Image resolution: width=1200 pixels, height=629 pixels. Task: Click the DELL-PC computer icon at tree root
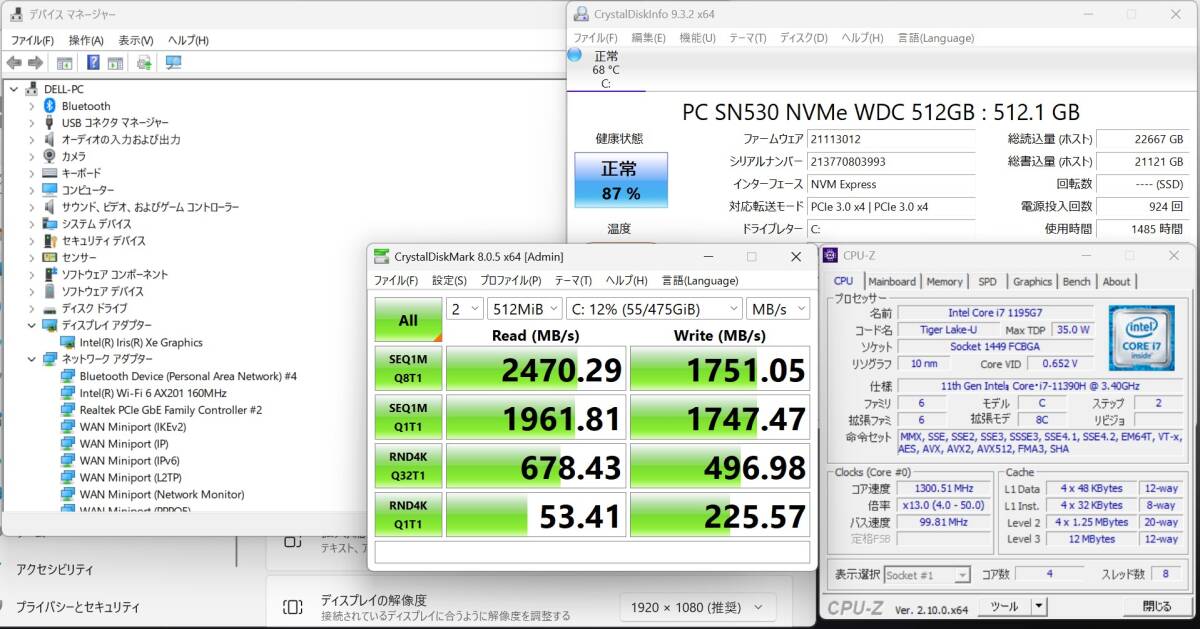point(32,89)
